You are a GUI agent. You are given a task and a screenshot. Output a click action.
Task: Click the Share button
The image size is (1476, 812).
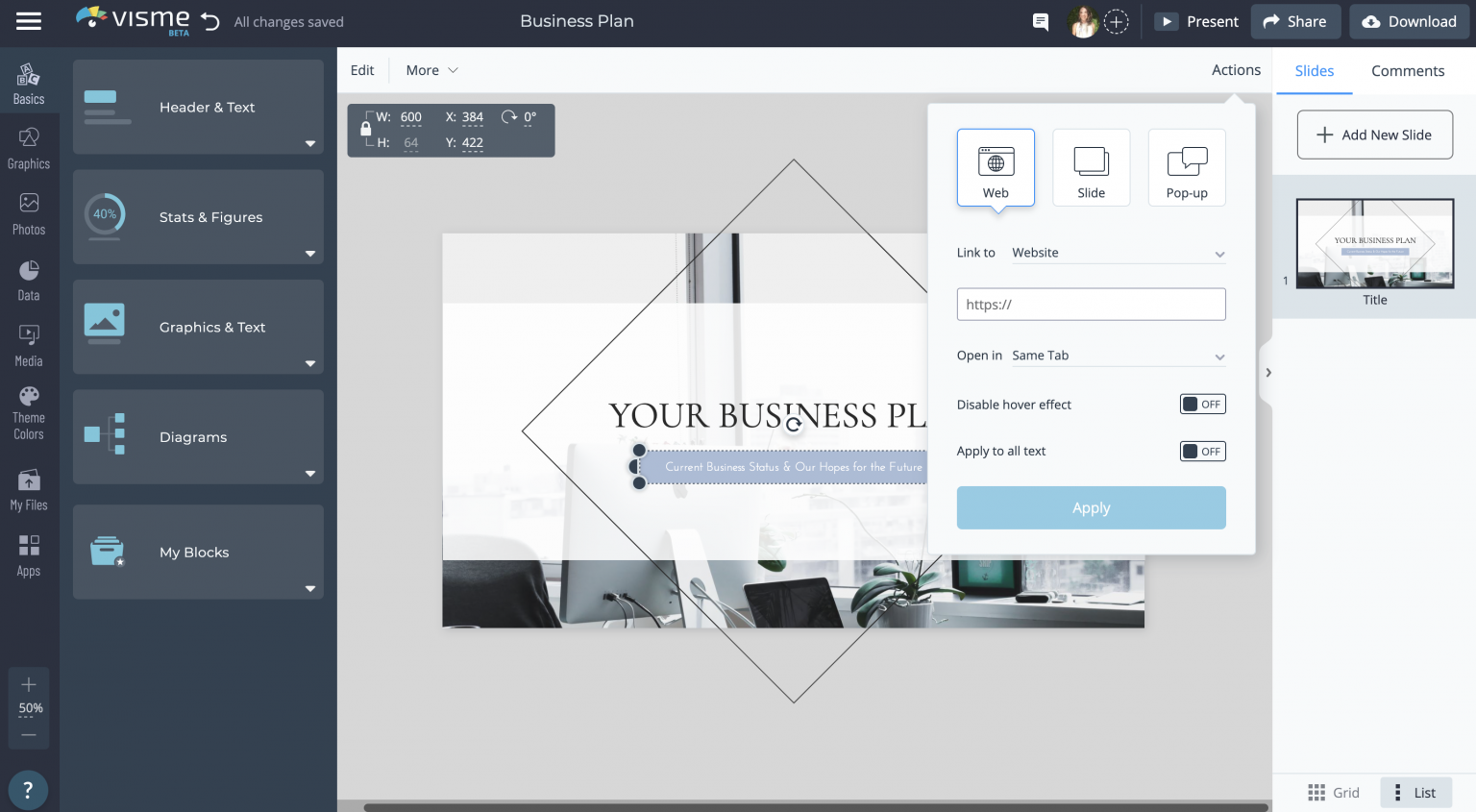point(1295,21)
